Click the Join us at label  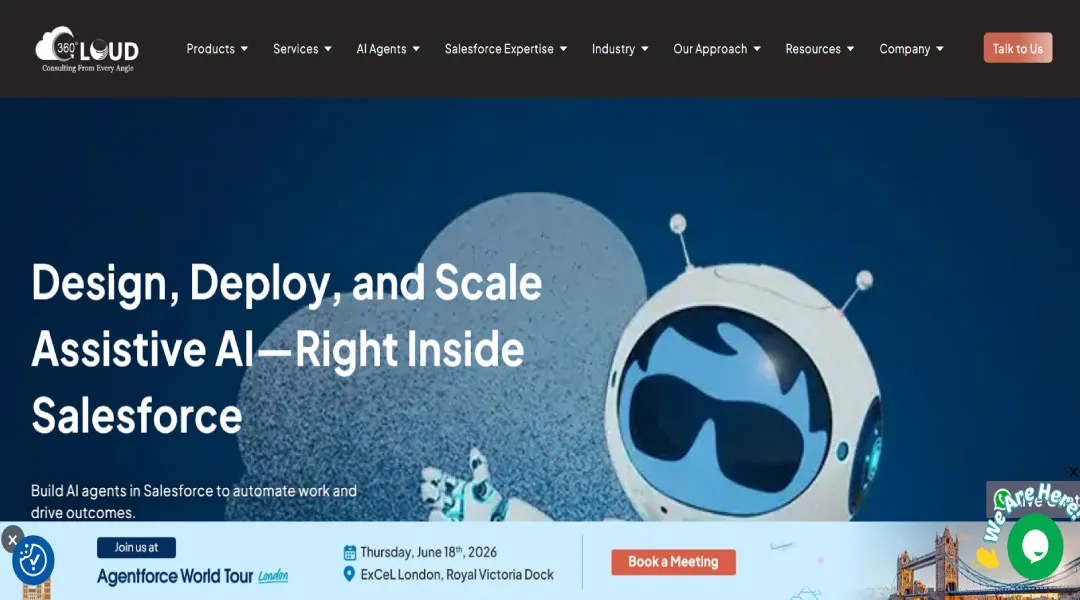point(136,548)
